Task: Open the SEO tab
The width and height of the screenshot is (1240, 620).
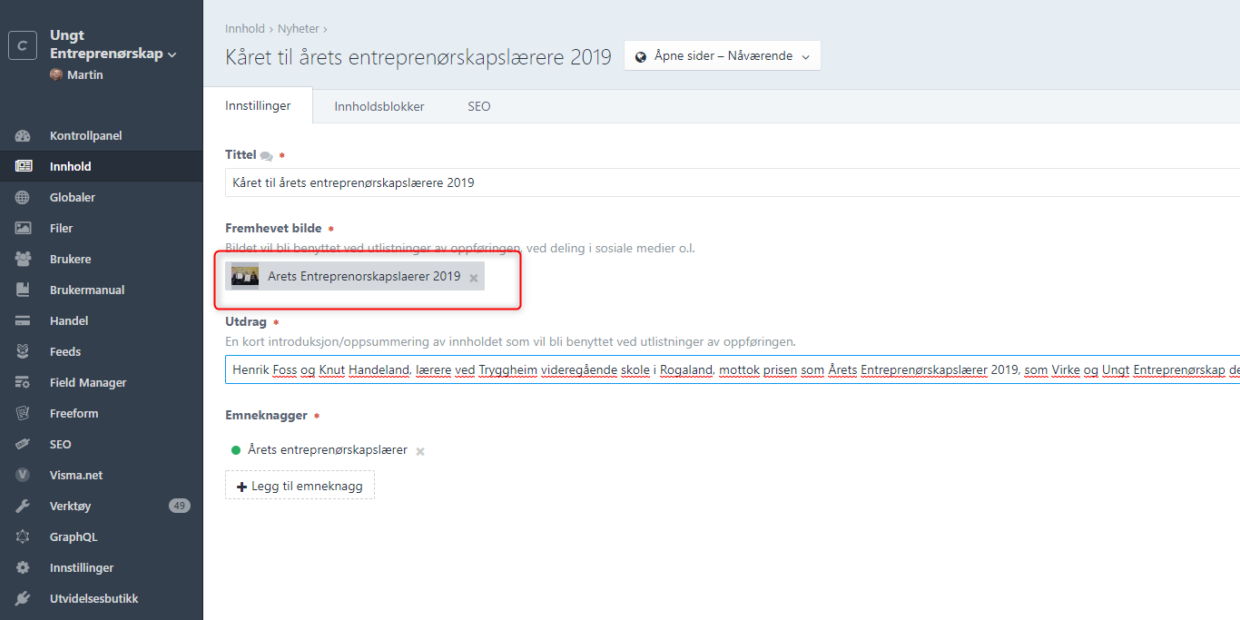Action: 479,106
